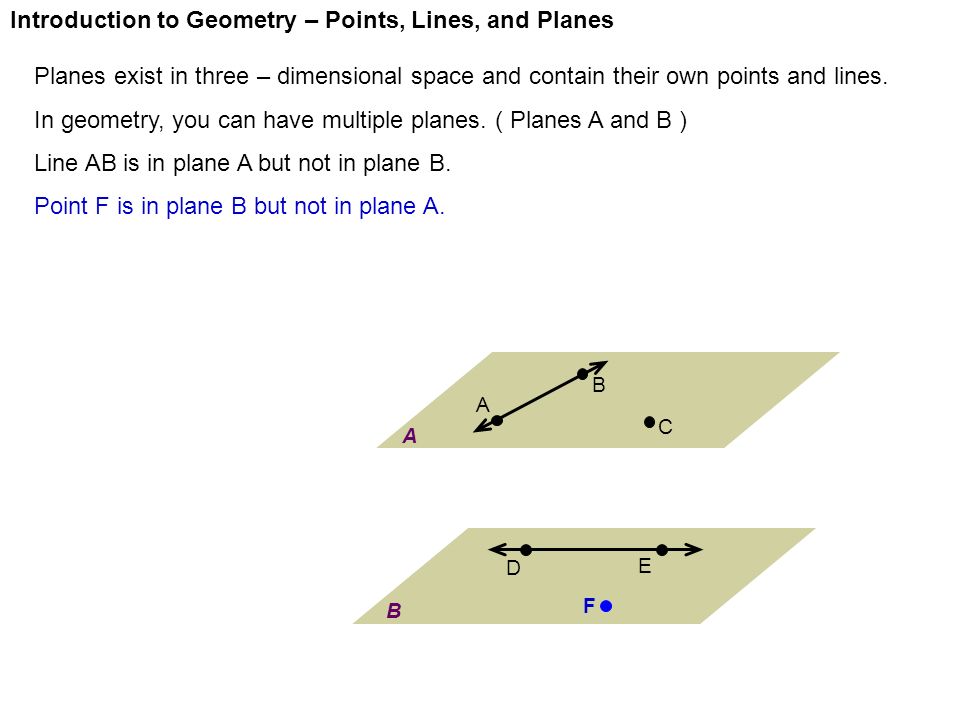
Task: Click point D on the horizontal line
Action: 526,550
